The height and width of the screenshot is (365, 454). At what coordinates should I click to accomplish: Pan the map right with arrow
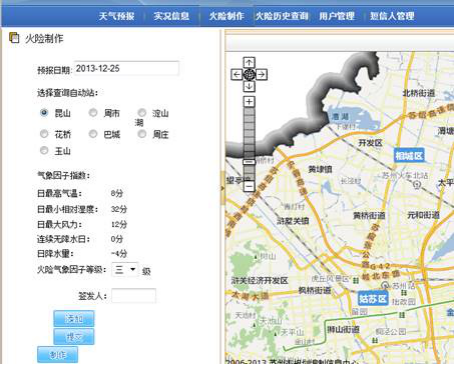262,74
